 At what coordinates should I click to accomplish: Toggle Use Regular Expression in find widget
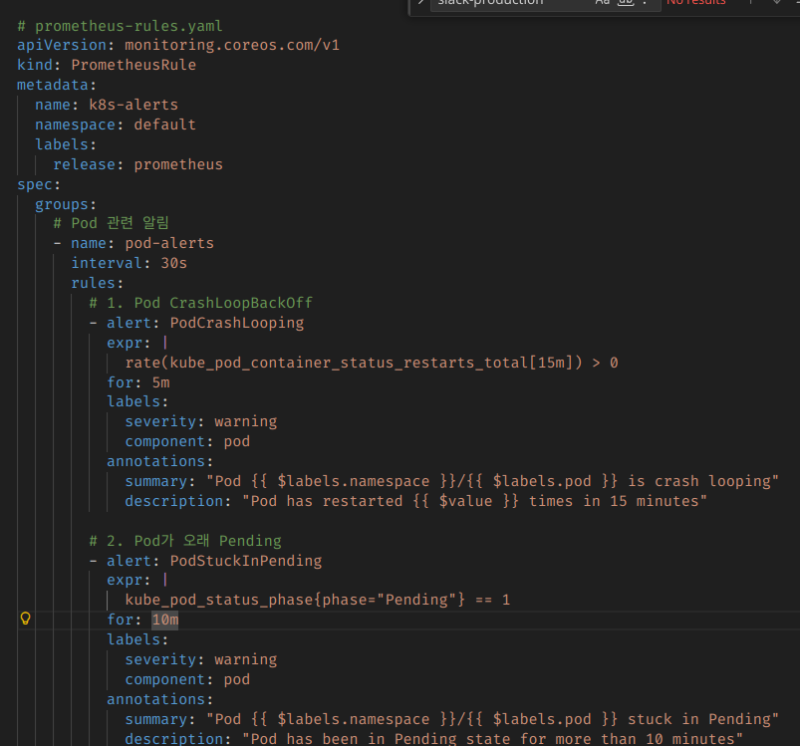pos(645,3)
